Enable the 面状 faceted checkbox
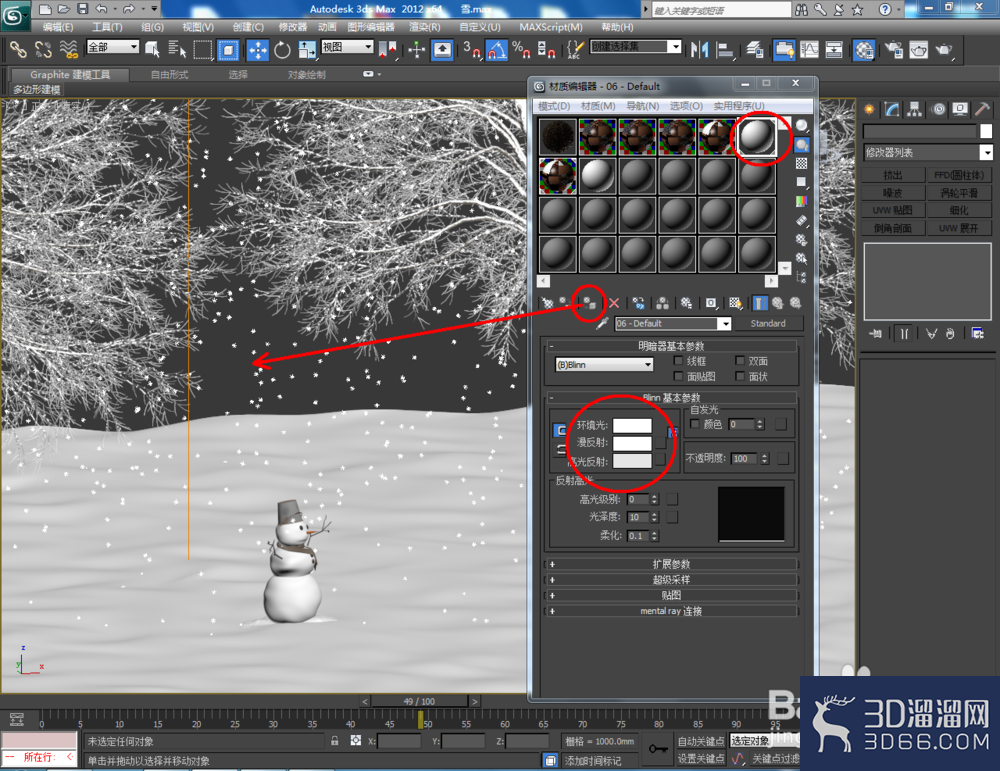The image size is (1000, 771). pyautogui.click(x=740, y=376)
